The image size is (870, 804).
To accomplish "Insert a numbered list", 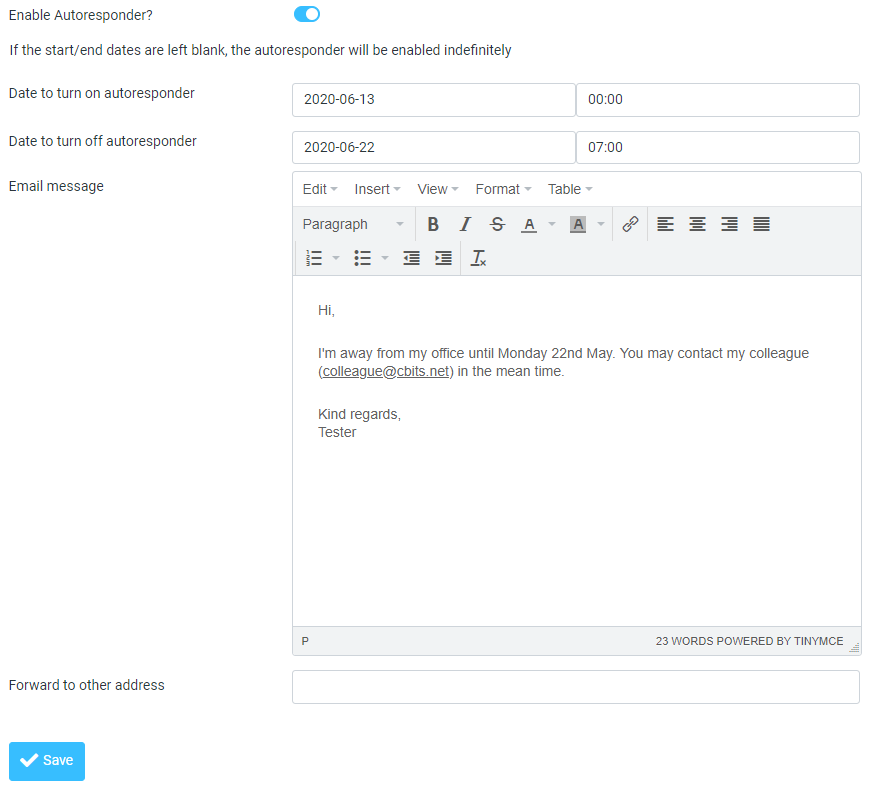I will (x=314, y=258).
